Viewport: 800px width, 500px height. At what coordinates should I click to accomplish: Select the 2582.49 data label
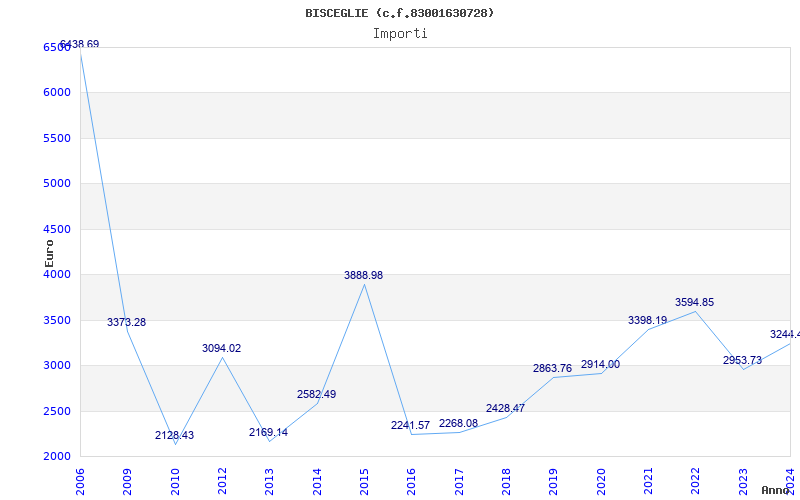[x=316, y=394]
